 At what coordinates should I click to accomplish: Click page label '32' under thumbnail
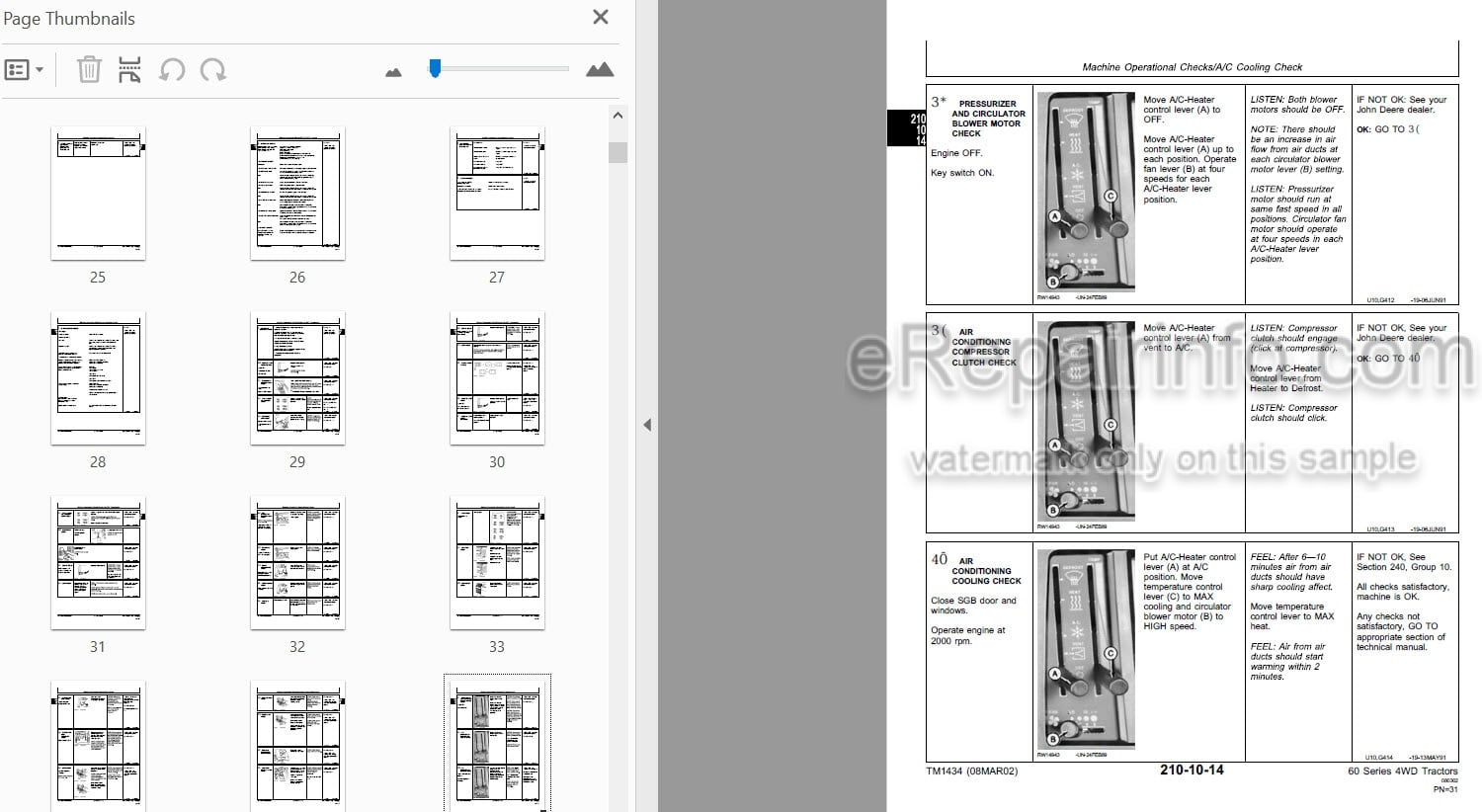(x=297, y=647)
